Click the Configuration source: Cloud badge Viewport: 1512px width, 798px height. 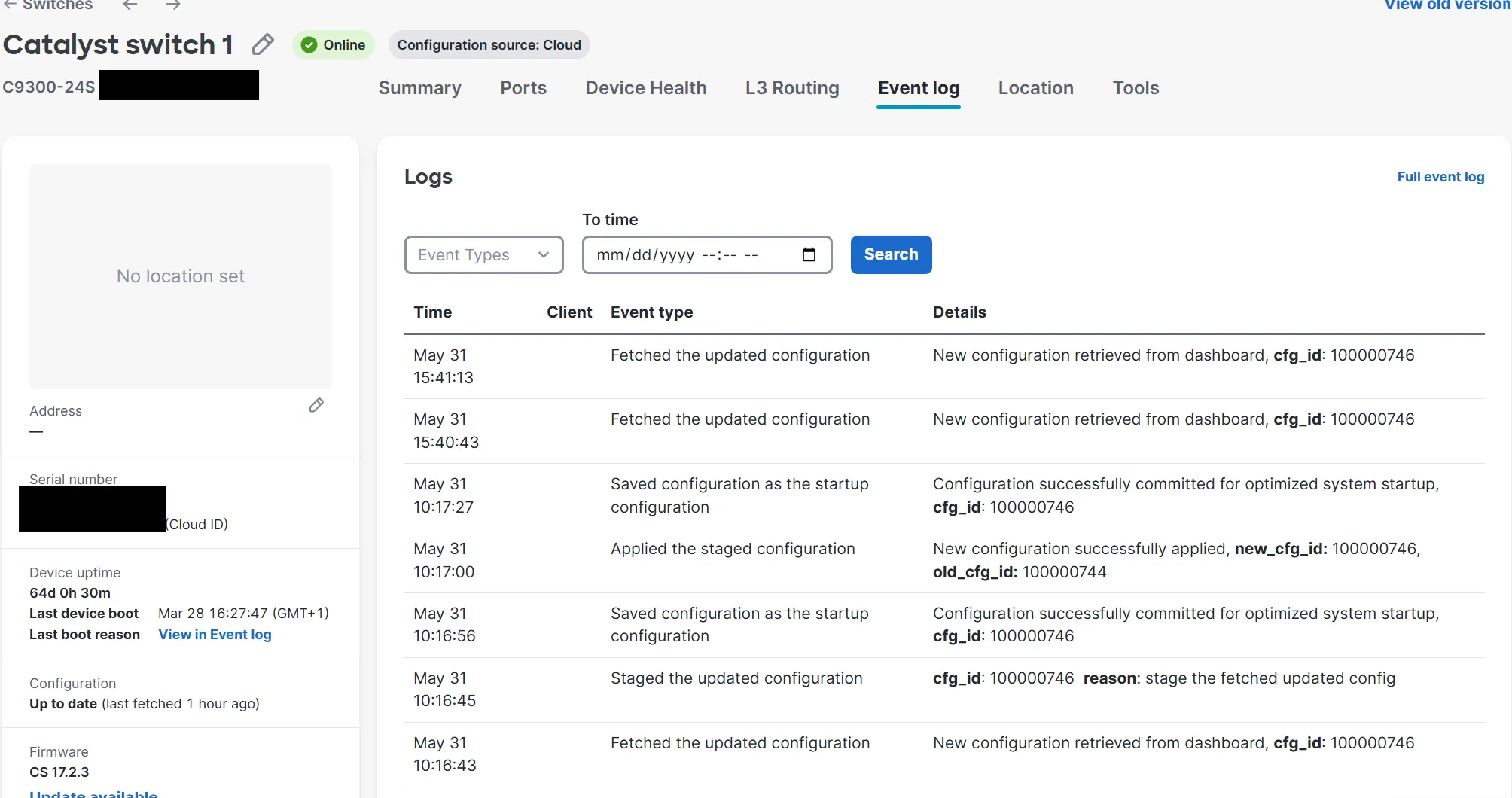[489, 44]
